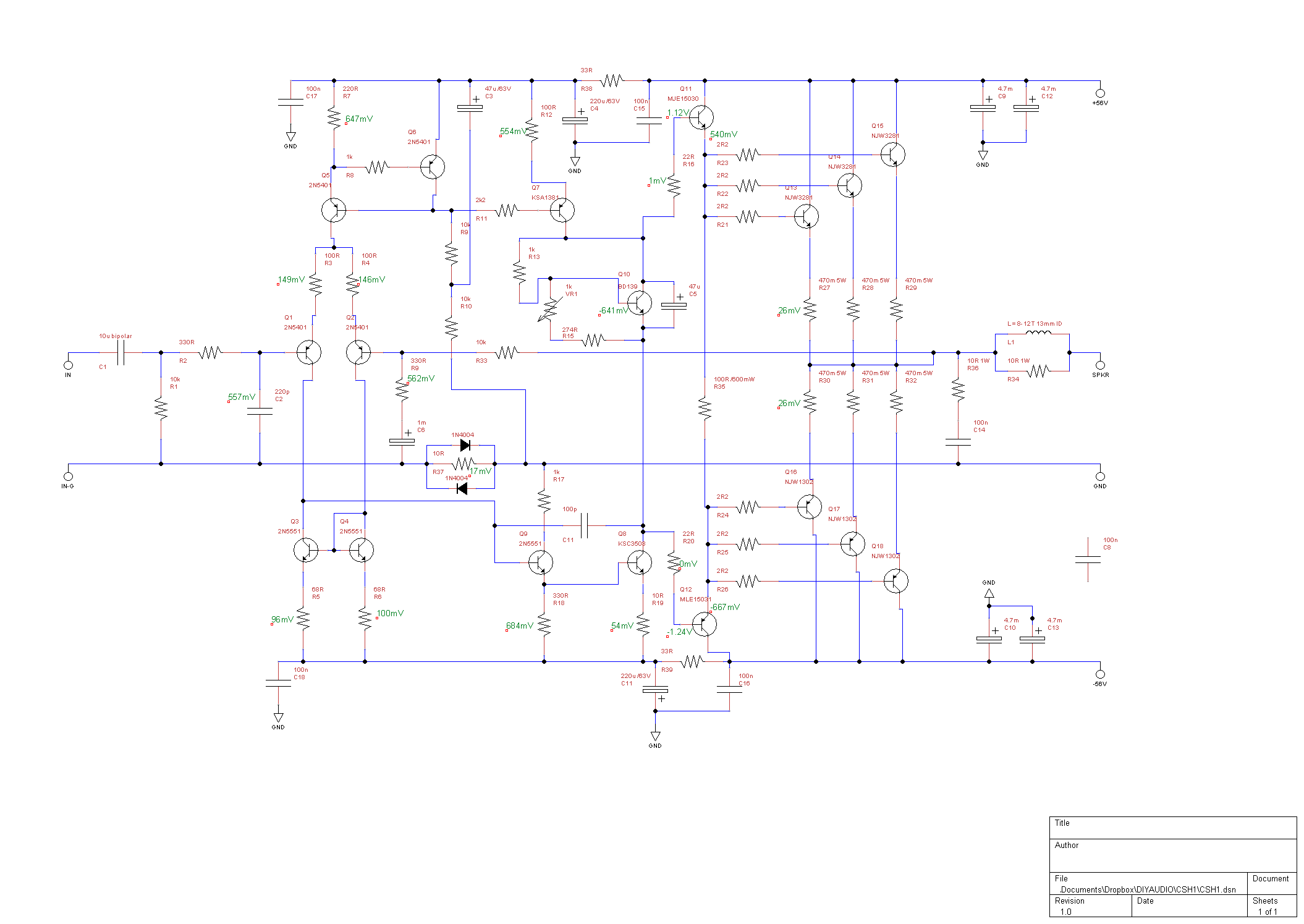Select the IN input terminal

69,365
